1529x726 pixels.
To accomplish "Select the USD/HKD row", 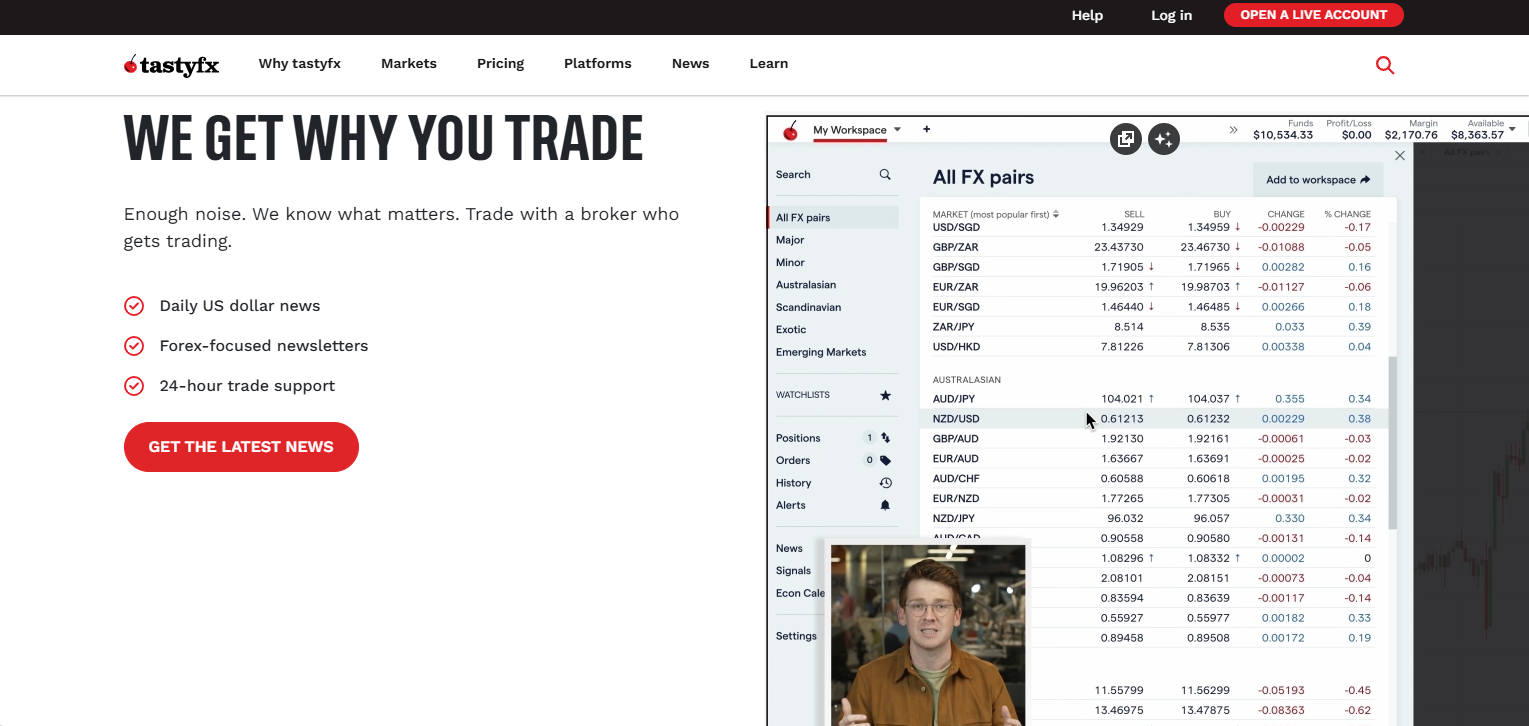I will pos(1152,347).
